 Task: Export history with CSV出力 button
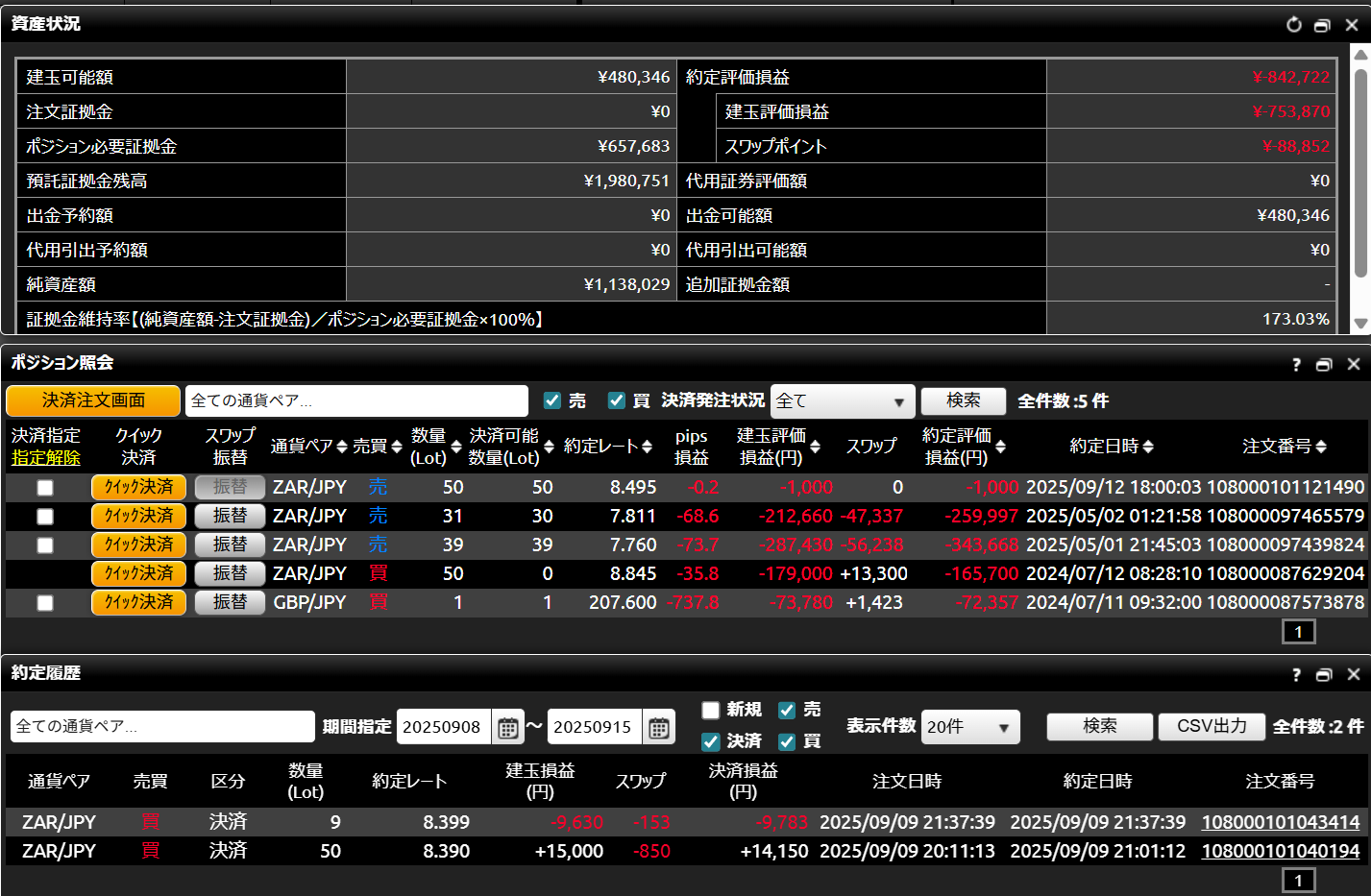1212,727
